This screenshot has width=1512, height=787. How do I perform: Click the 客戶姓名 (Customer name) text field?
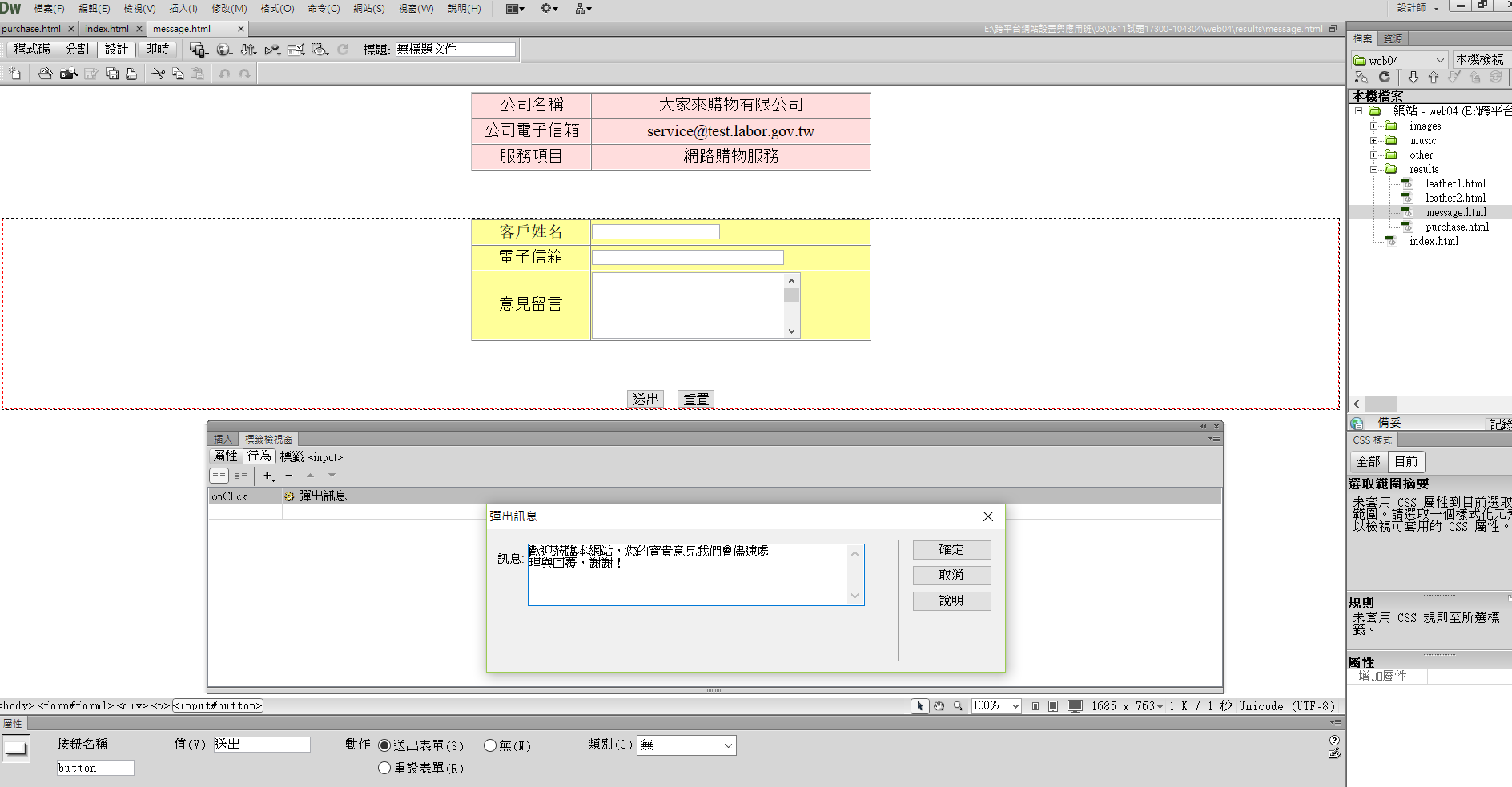coord(655,232)
